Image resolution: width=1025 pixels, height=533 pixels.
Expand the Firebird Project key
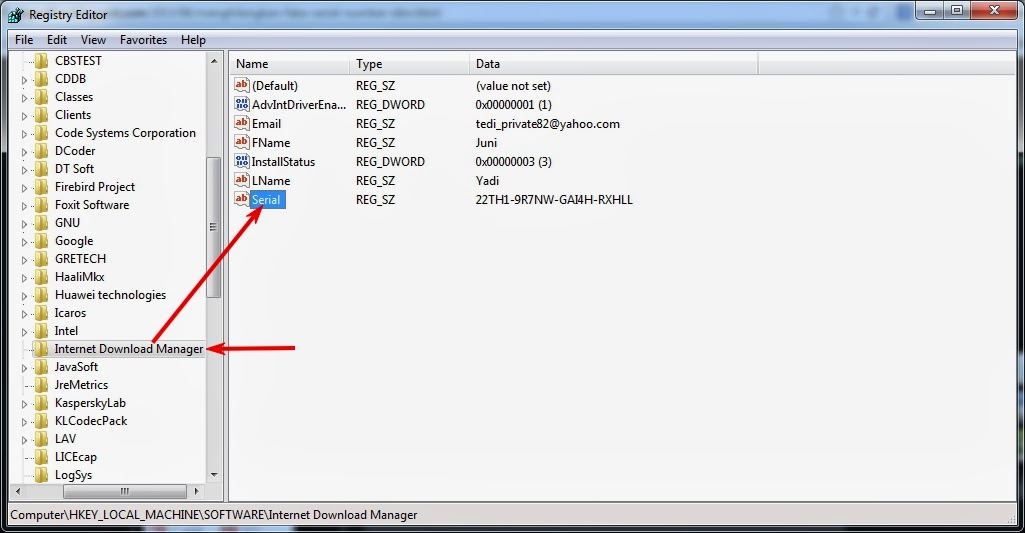[24, 188]
